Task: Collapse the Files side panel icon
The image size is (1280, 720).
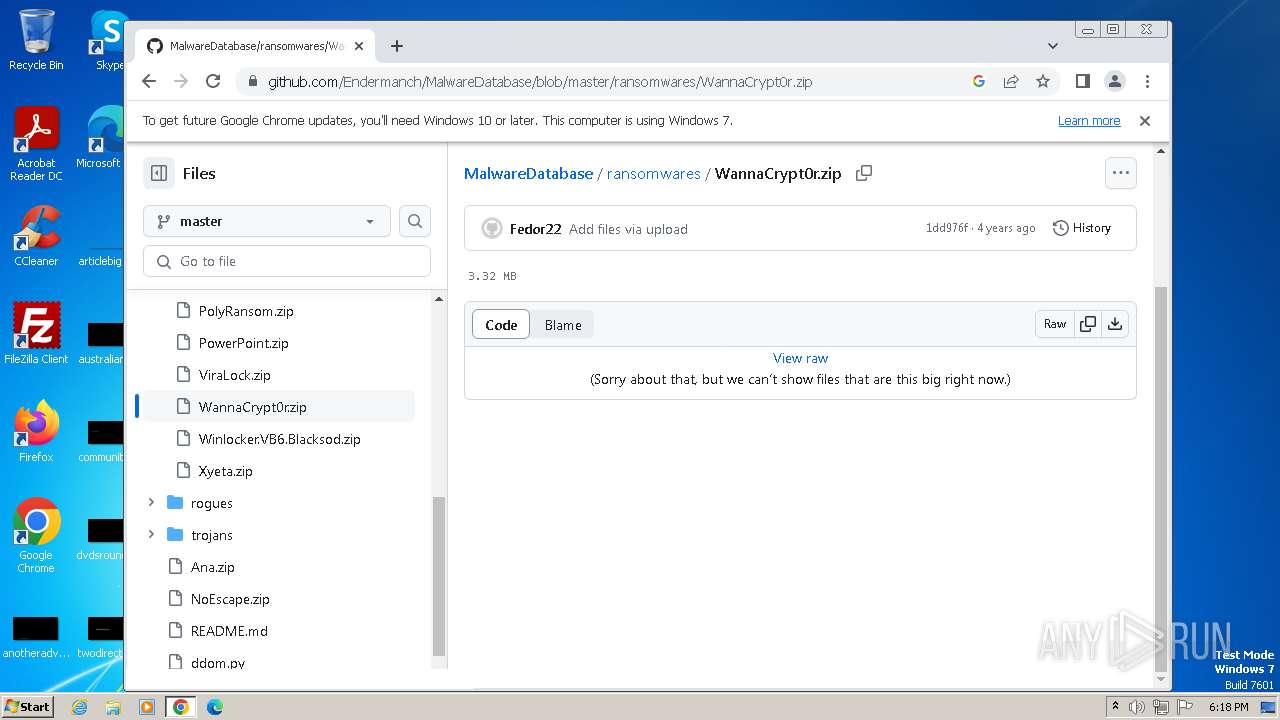Action: click(x=159, y=173)
